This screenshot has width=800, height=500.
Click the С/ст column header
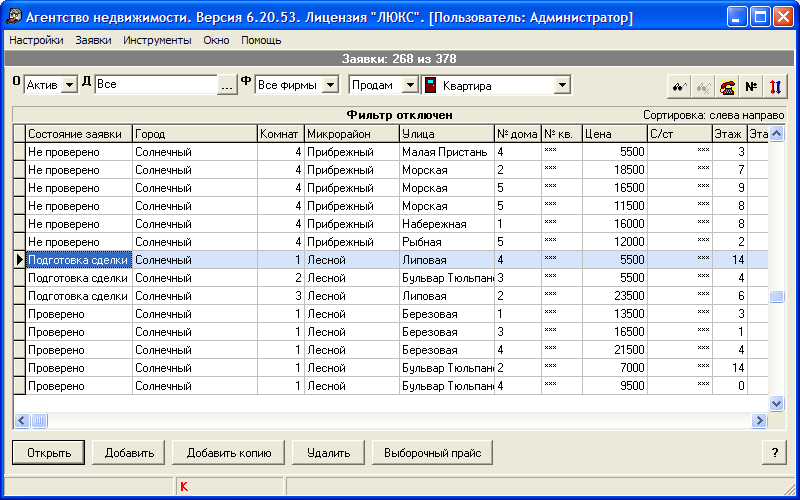[680, 134]
